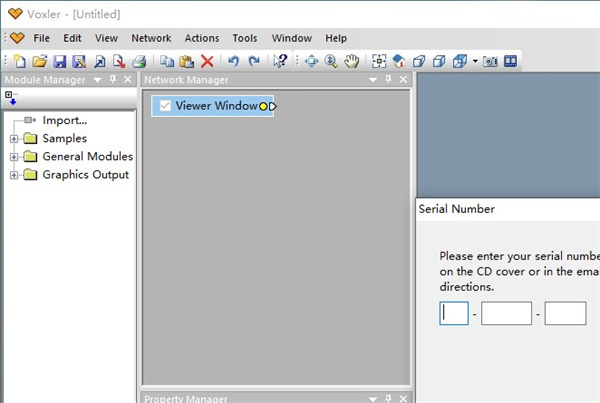Expand the Graphics Output folder
The height and width of the screenshot is (403, 600).
click(14, 175)
